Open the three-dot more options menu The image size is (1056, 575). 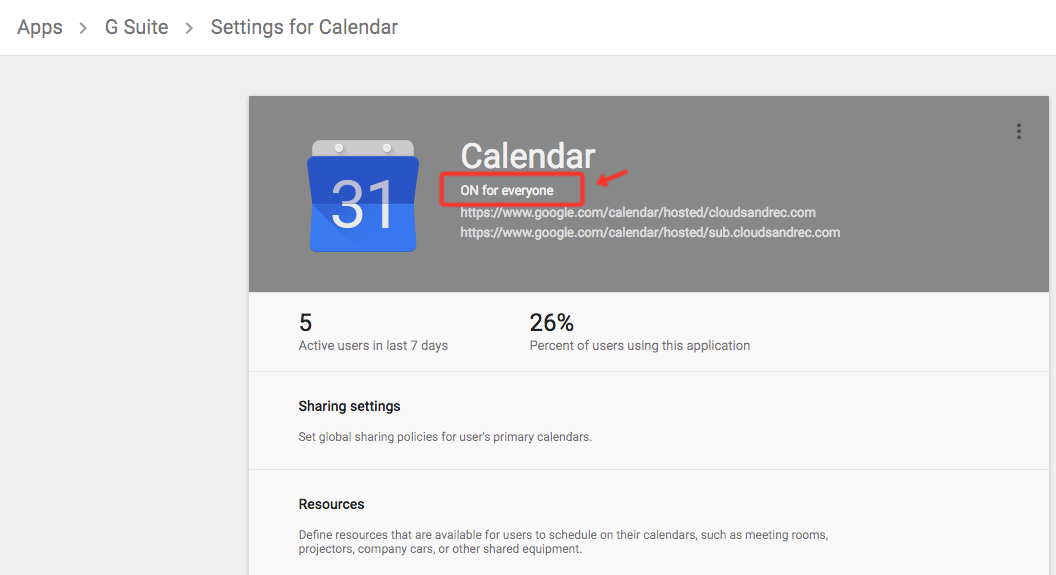tap(1018, 131)
